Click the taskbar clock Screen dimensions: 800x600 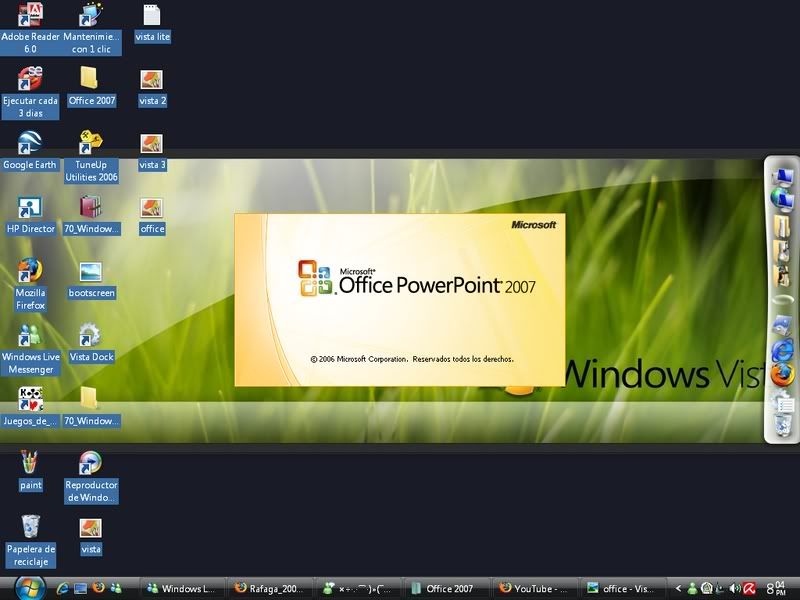point(776,589)
